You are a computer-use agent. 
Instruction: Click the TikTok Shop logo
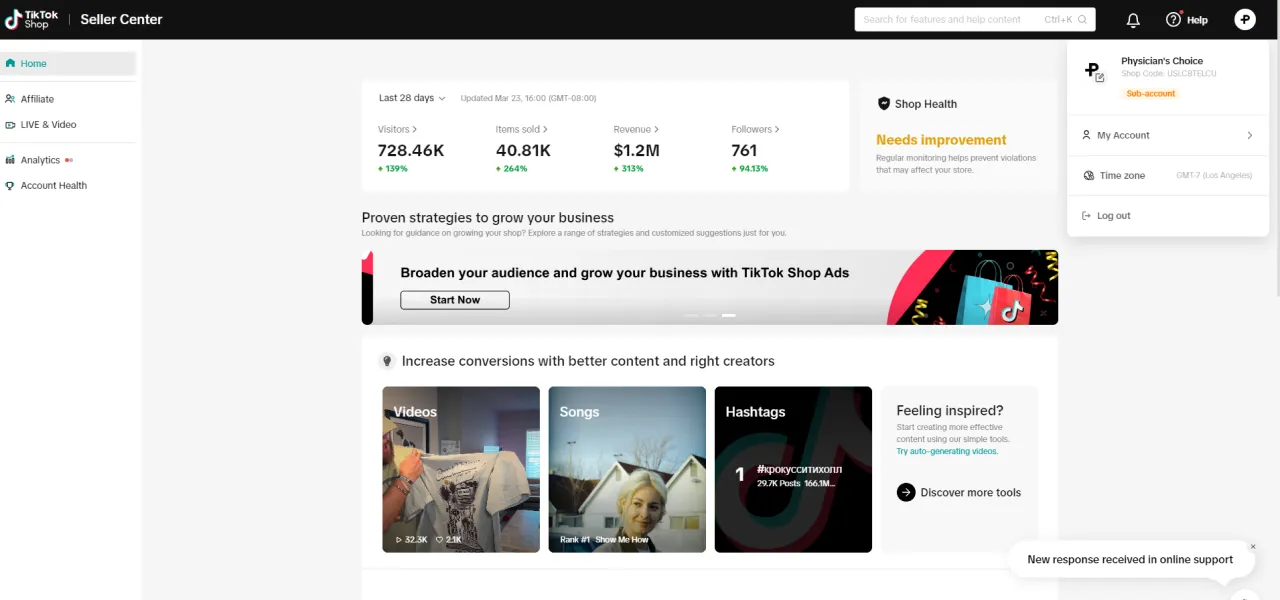(32, 19)
